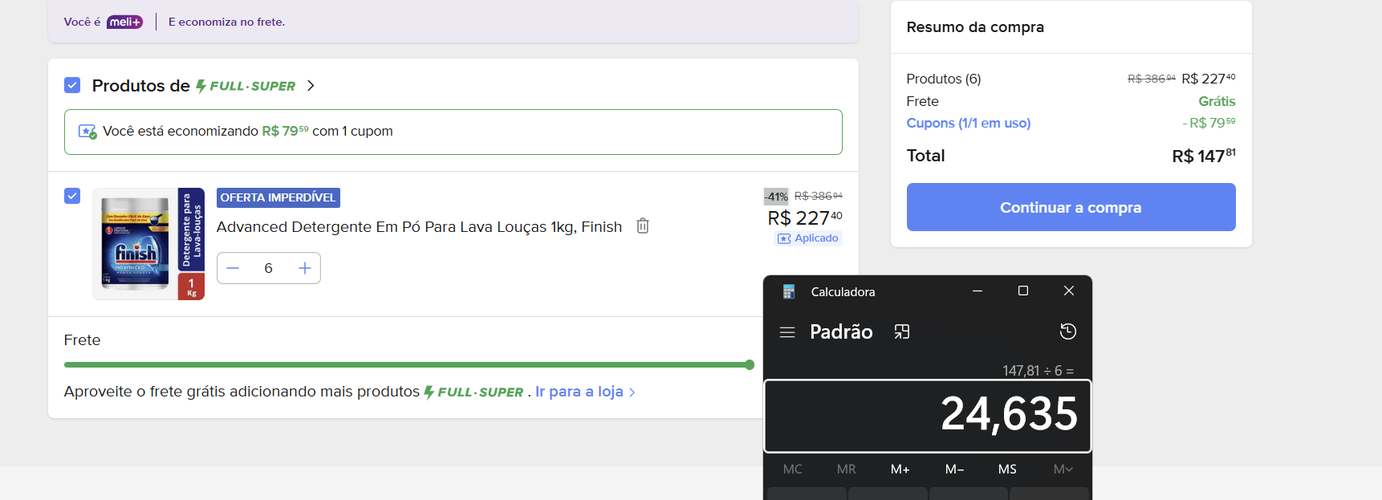Click the M− memory subtract button
Viewport: 1382px width, 500px height.
(x=954, y=469)
